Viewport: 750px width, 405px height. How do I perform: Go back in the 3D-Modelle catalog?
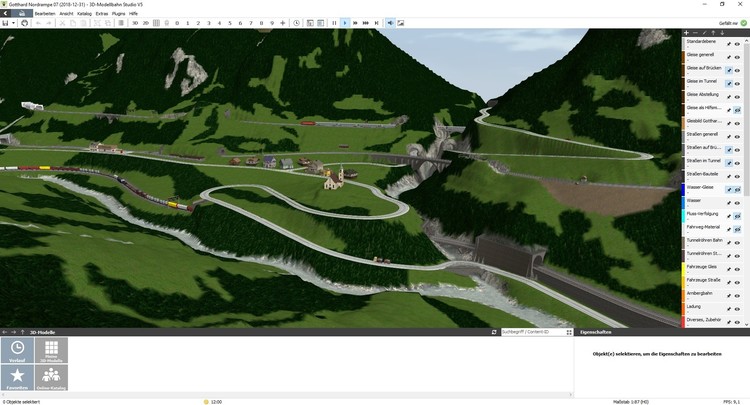tap(5, 332)
